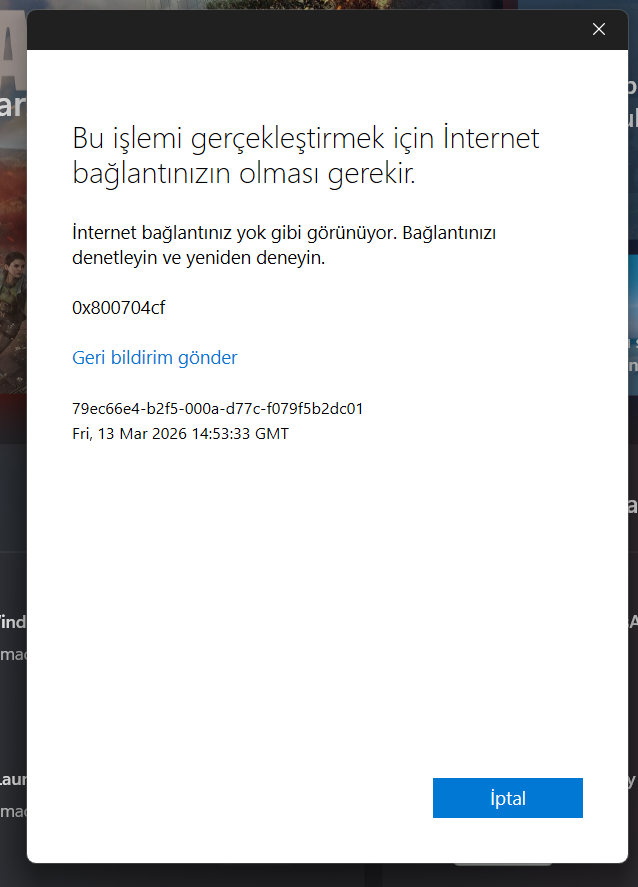Select the error code 0x800704cf text
This screenshot has width=638, height=887.
tap(119, 308)
